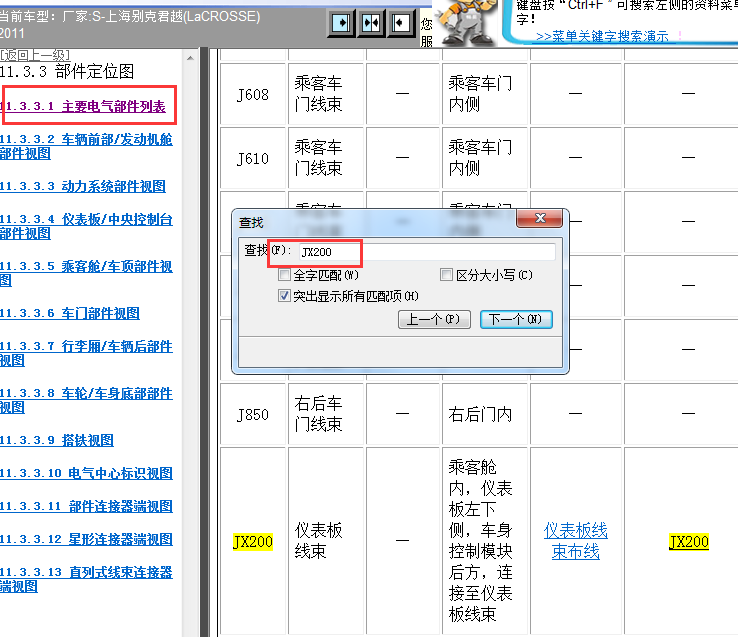Click the 仪表板线束 cell in JX200 row
Viewport: 738px width, 637px height.
coord(326,541)
